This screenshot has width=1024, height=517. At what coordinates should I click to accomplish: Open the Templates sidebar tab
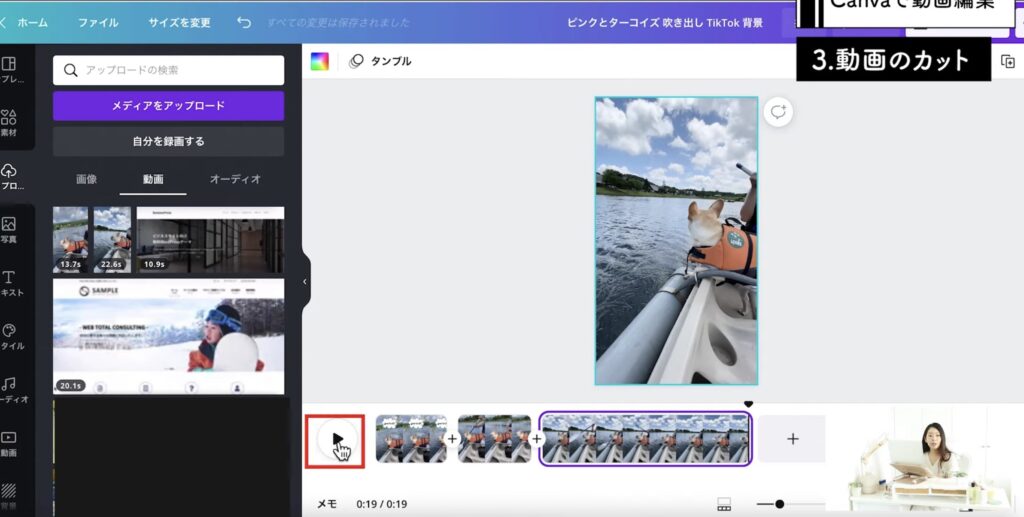11,70
